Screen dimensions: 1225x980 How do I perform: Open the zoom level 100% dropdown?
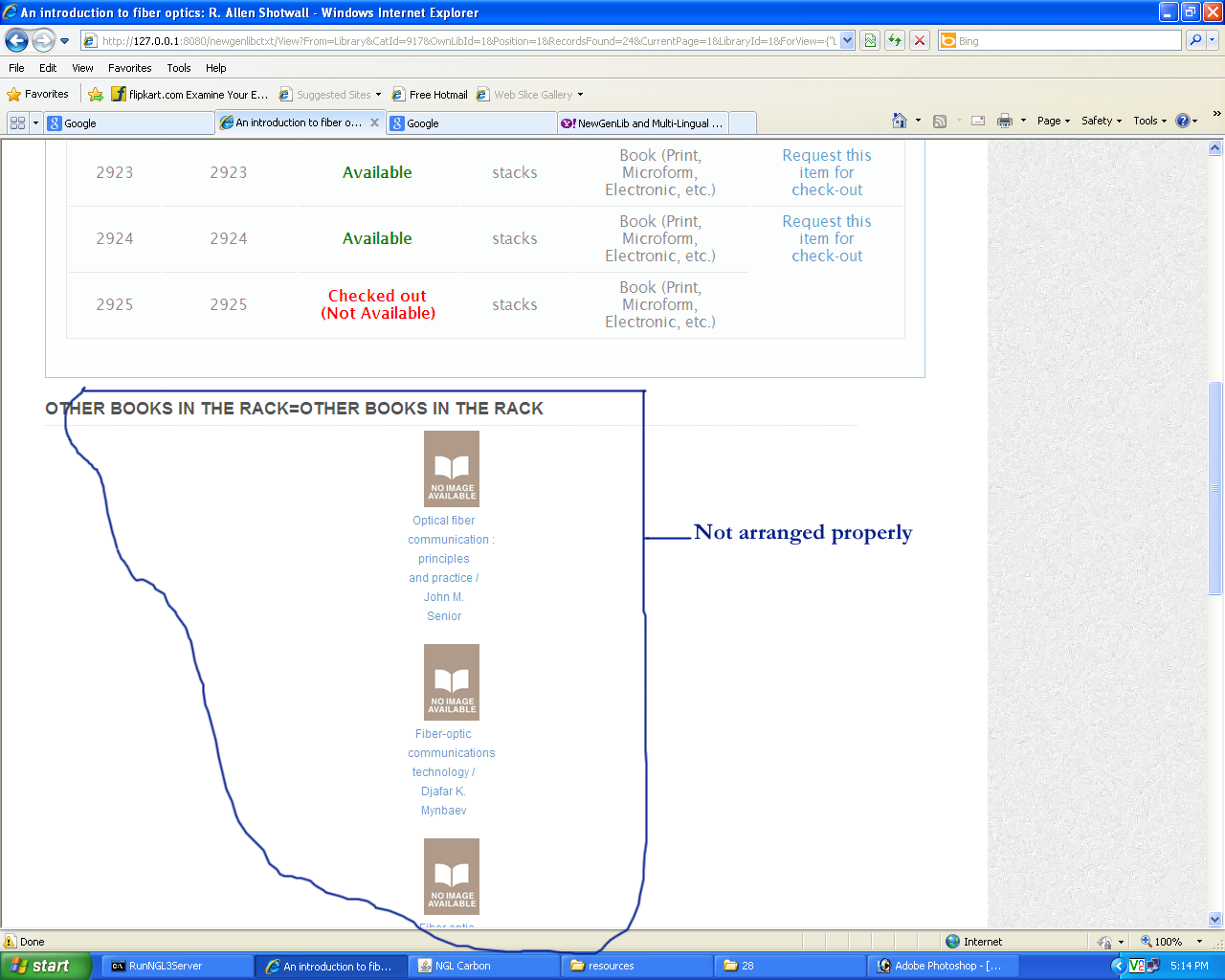(x=1199, y=942)
